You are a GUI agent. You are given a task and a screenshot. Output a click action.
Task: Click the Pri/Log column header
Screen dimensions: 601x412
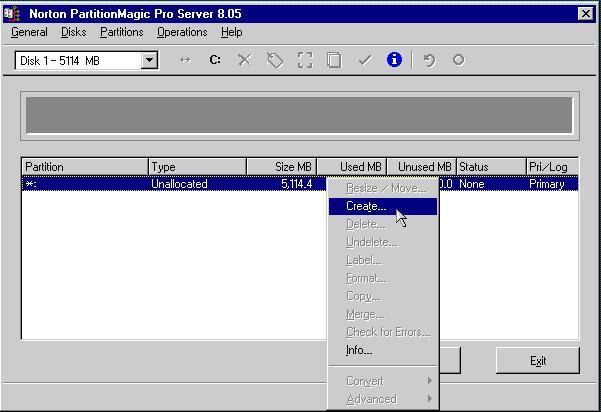(x=552, y=167)
